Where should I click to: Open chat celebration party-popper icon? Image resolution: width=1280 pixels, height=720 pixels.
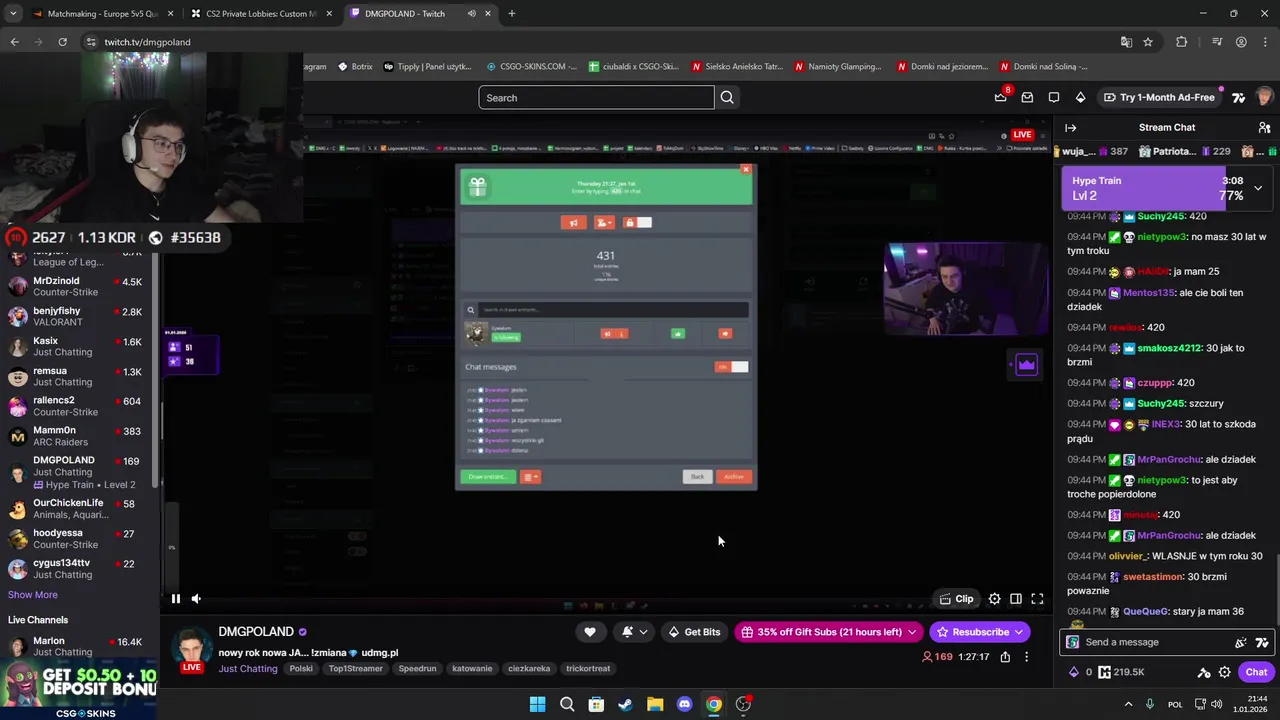(1241, 642)
